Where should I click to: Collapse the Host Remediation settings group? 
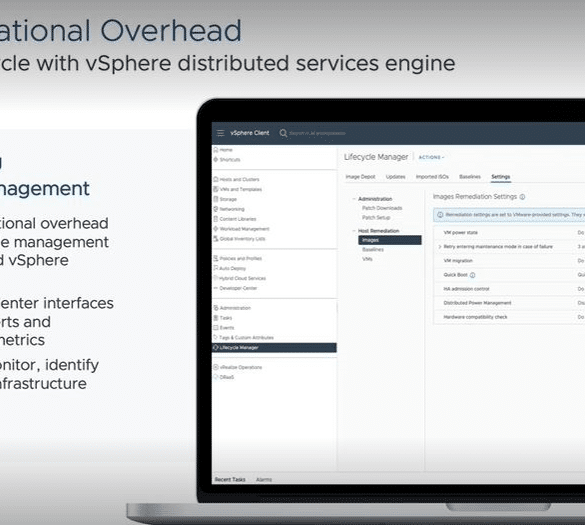[x=354, y=231]
